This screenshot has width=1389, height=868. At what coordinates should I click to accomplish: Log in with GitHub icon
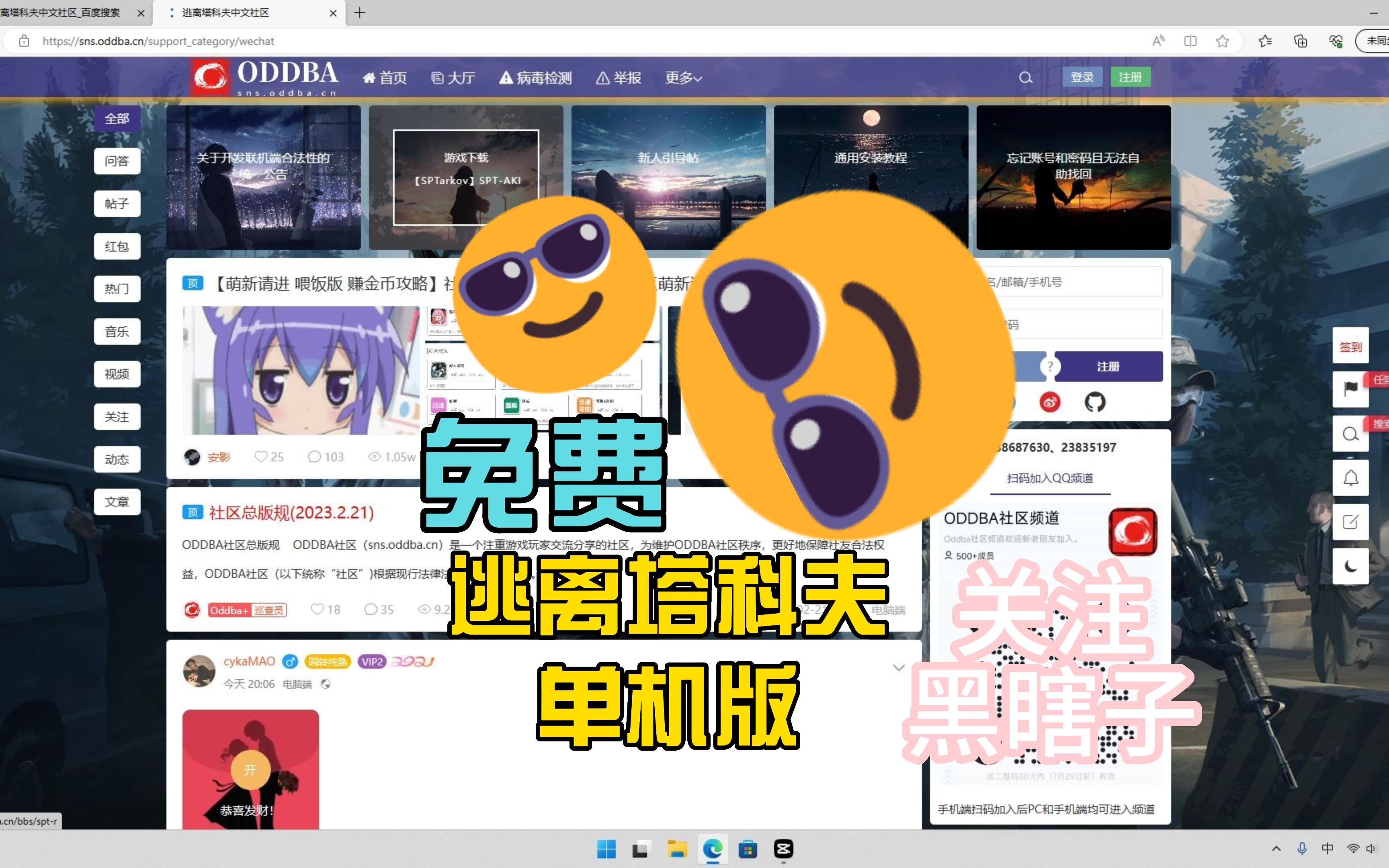(1094, 402)
